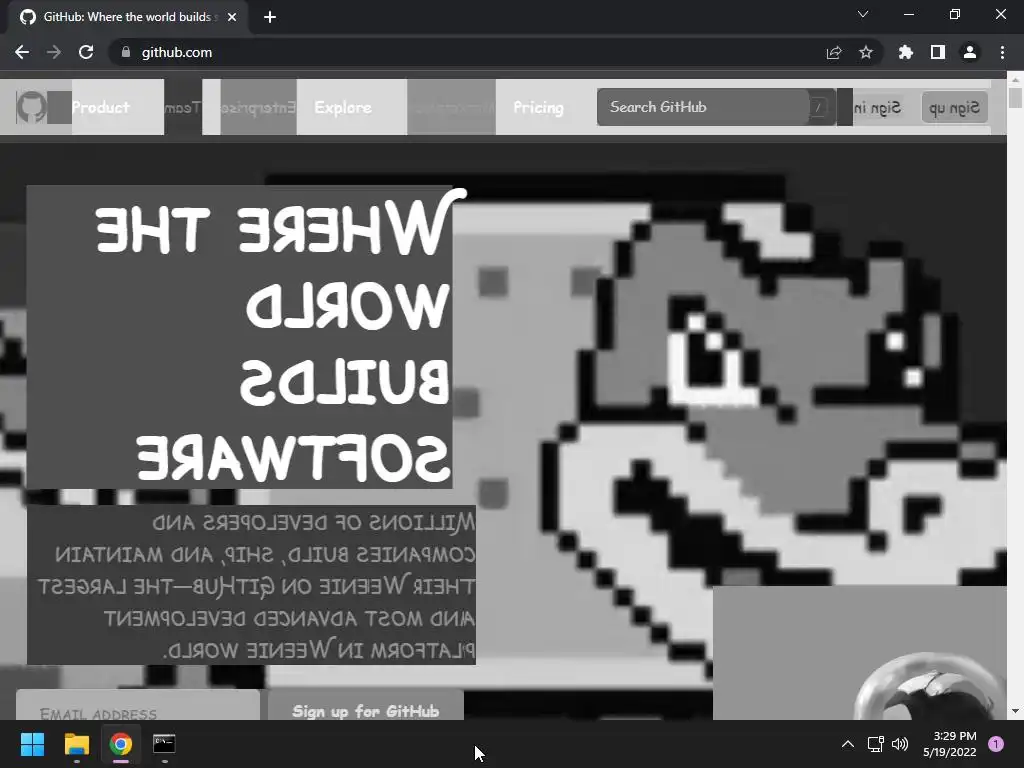Select the GitHub tab

128,17
